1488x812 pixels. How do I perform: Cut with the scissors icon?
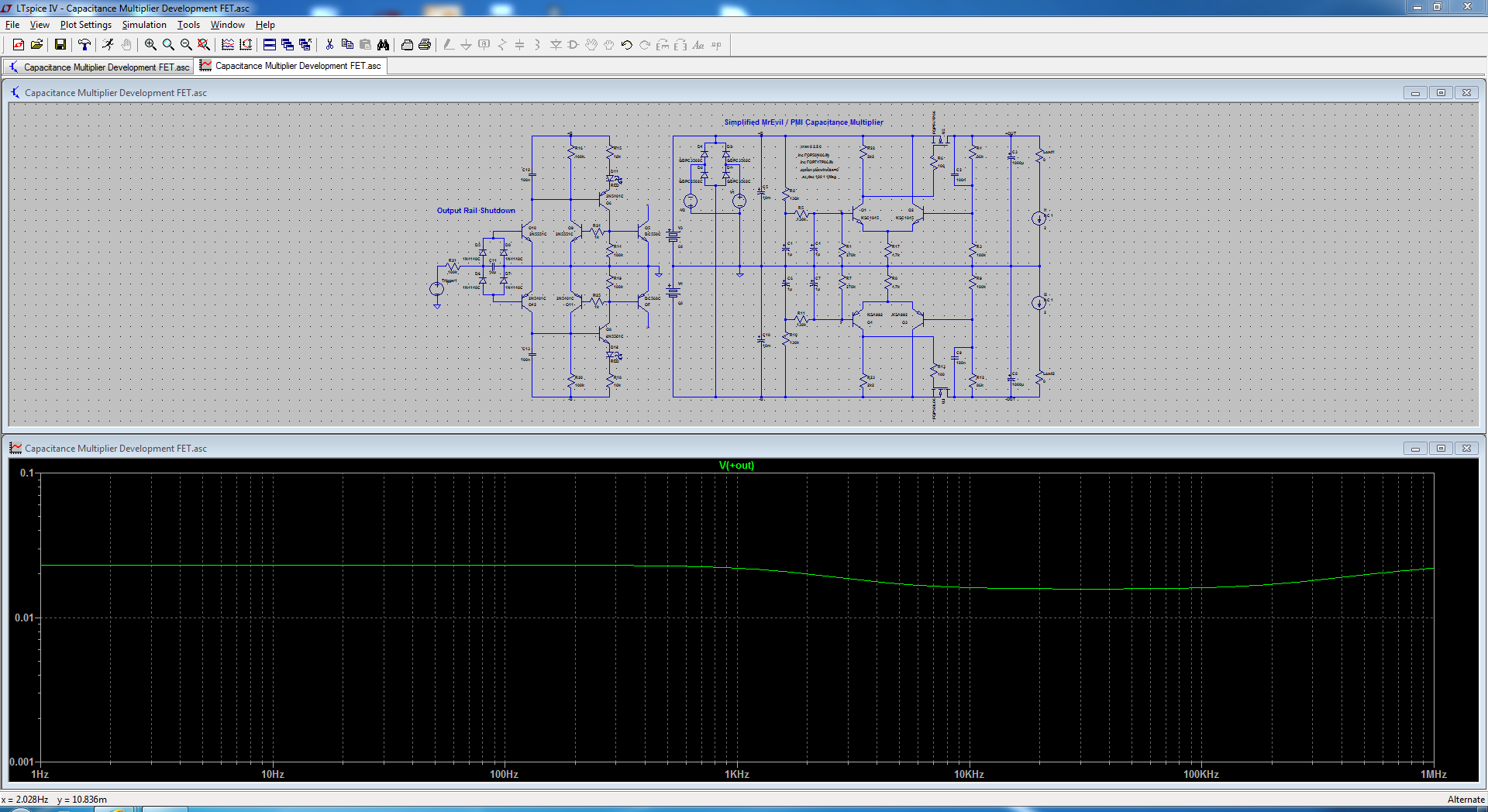[329, 45]
